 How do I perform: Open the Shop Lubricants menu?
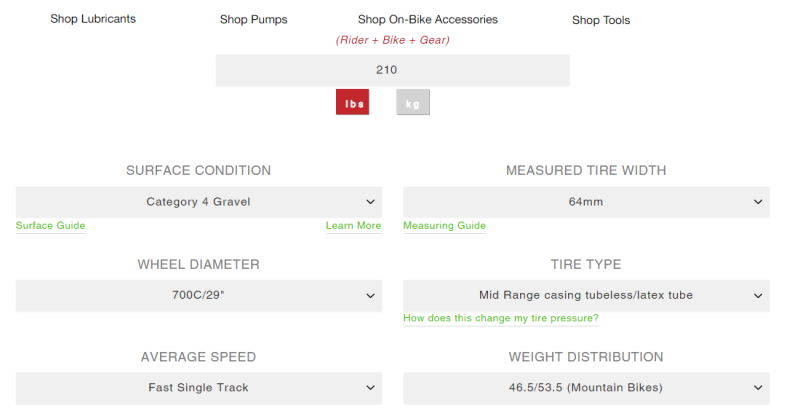tap(93, 19)
